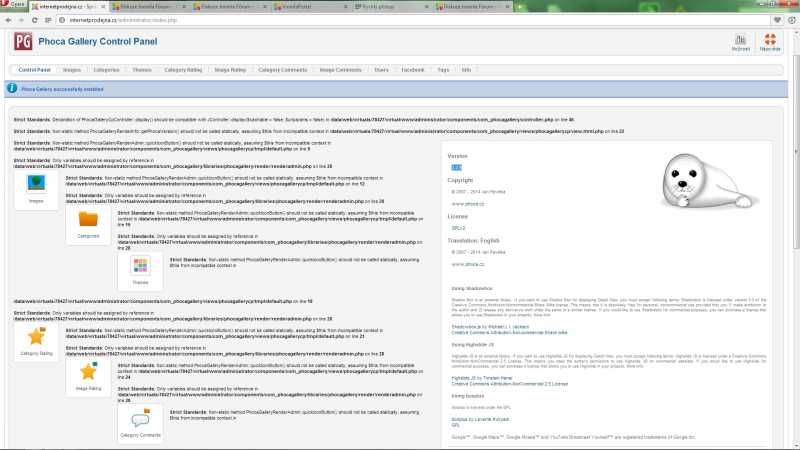
Task: Click the lifebuoy help icon
Action: 771,40
